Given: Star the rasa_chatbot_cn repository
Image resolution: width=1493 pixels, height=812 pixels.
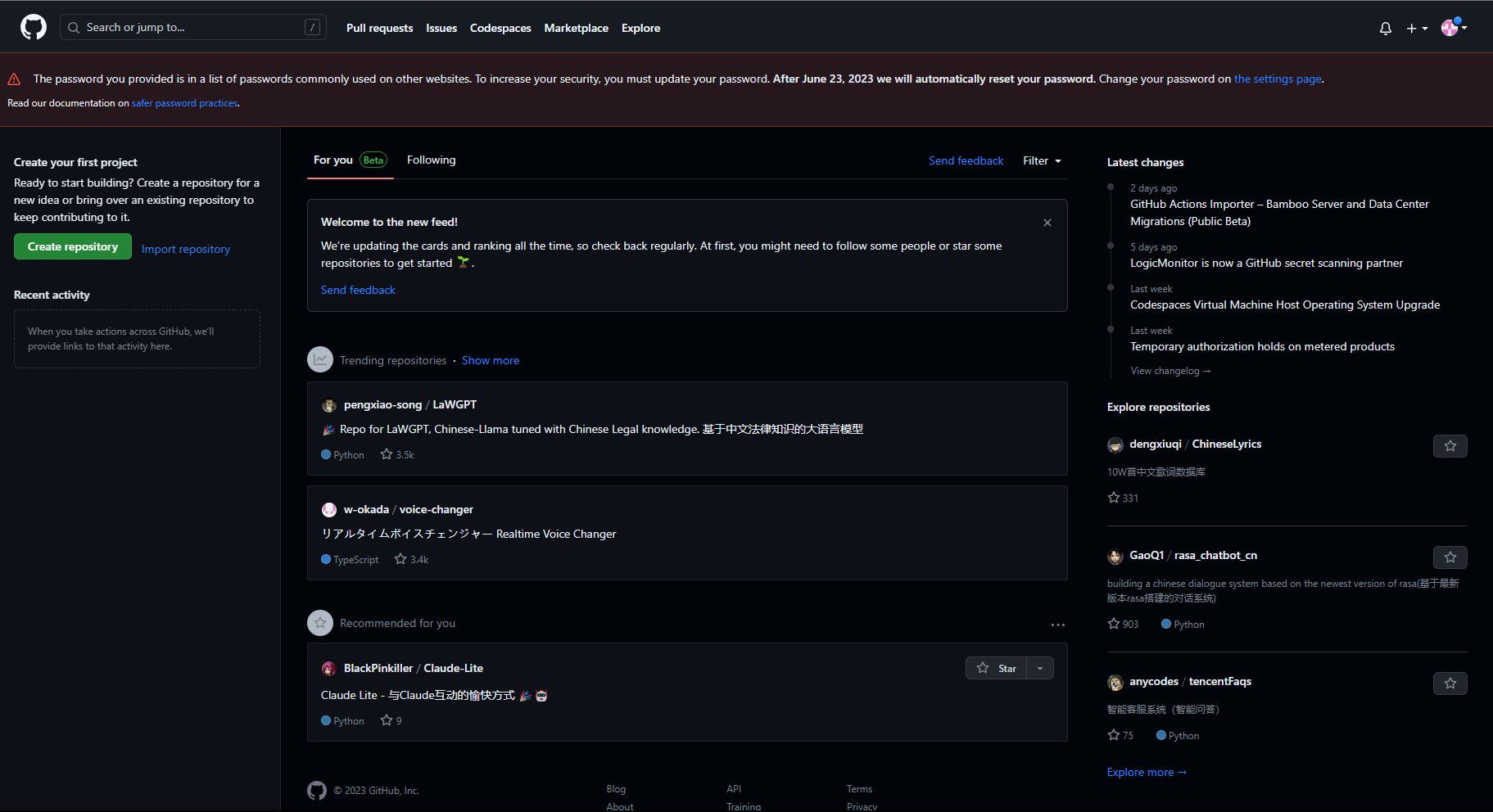Looking at the screenshot, I should click(1450, 557).
